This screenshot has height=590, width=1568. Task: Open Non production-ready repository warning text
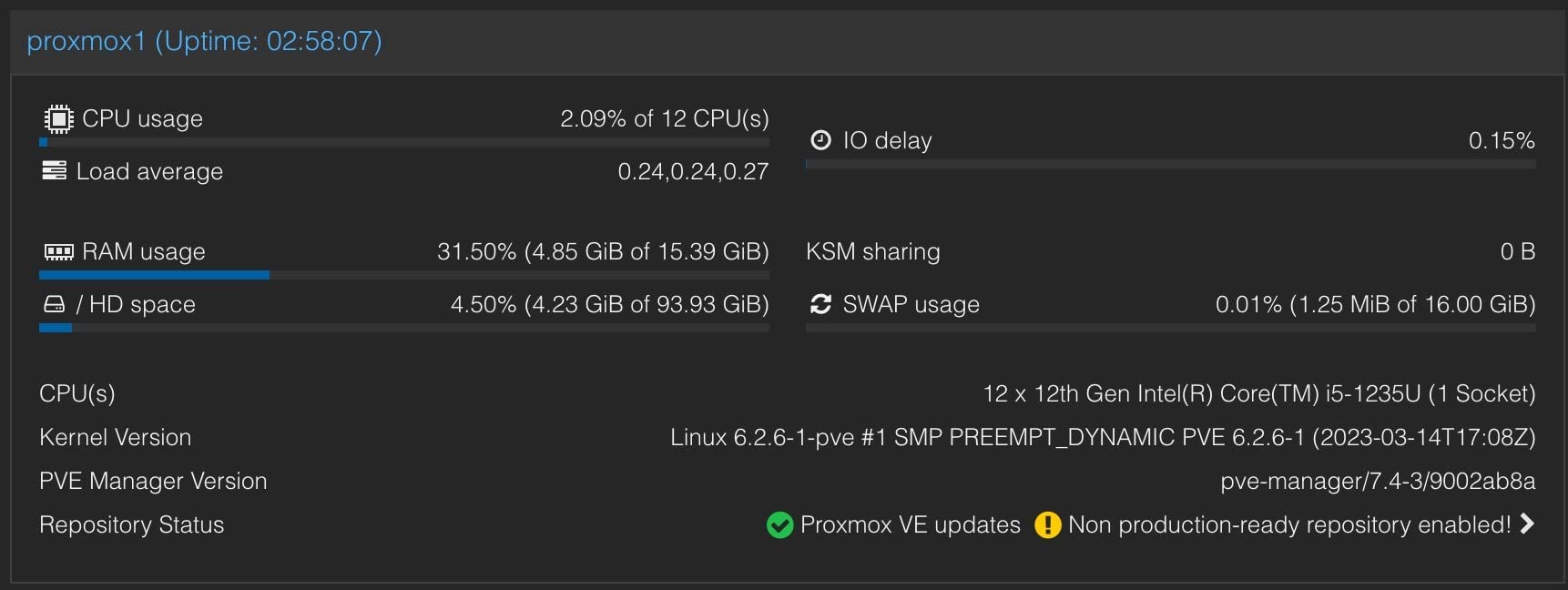pos(1288,525)
